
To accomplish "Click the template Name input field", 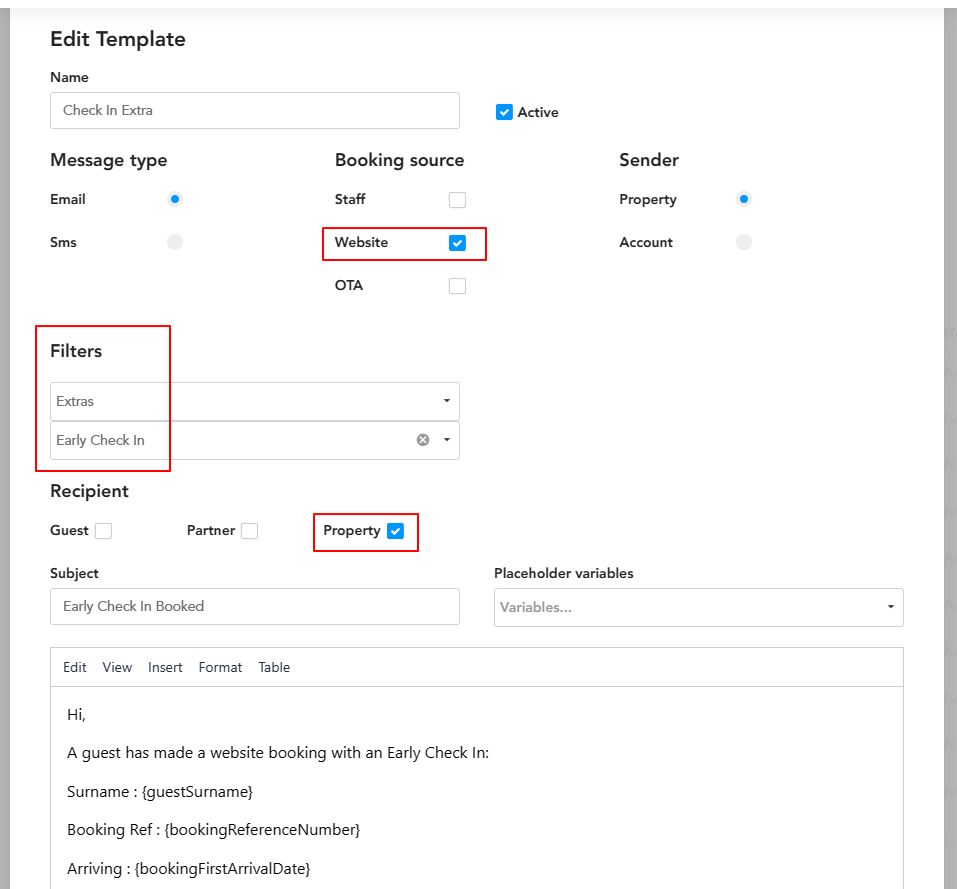I will coord(254,110).
